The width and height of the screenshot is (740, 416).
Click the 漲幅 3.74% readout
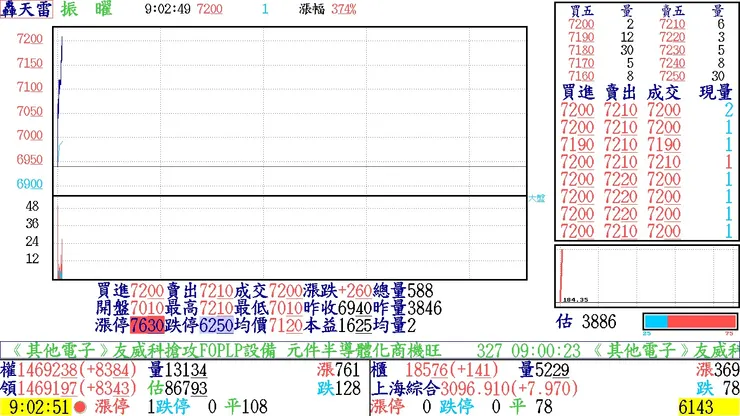pos(328,9)
